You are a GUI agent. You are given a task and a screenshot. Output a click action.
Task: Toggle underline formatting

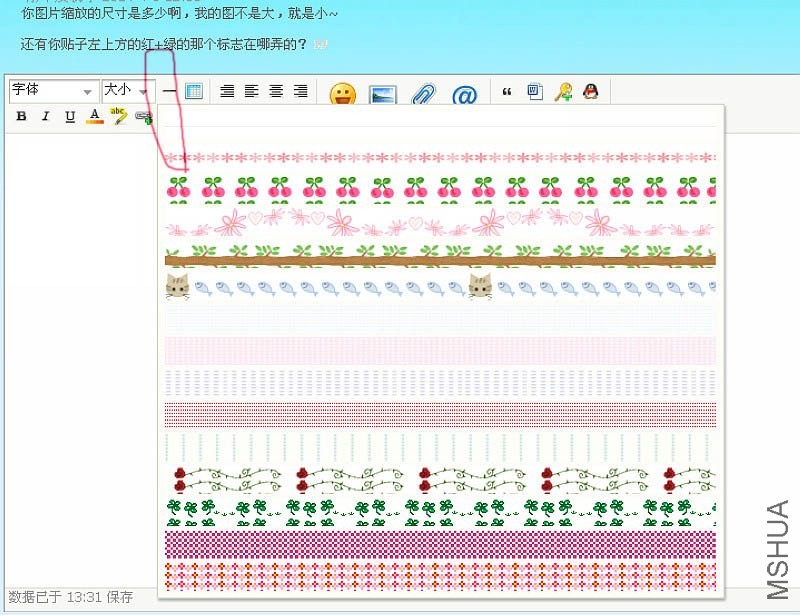point(69,116)
